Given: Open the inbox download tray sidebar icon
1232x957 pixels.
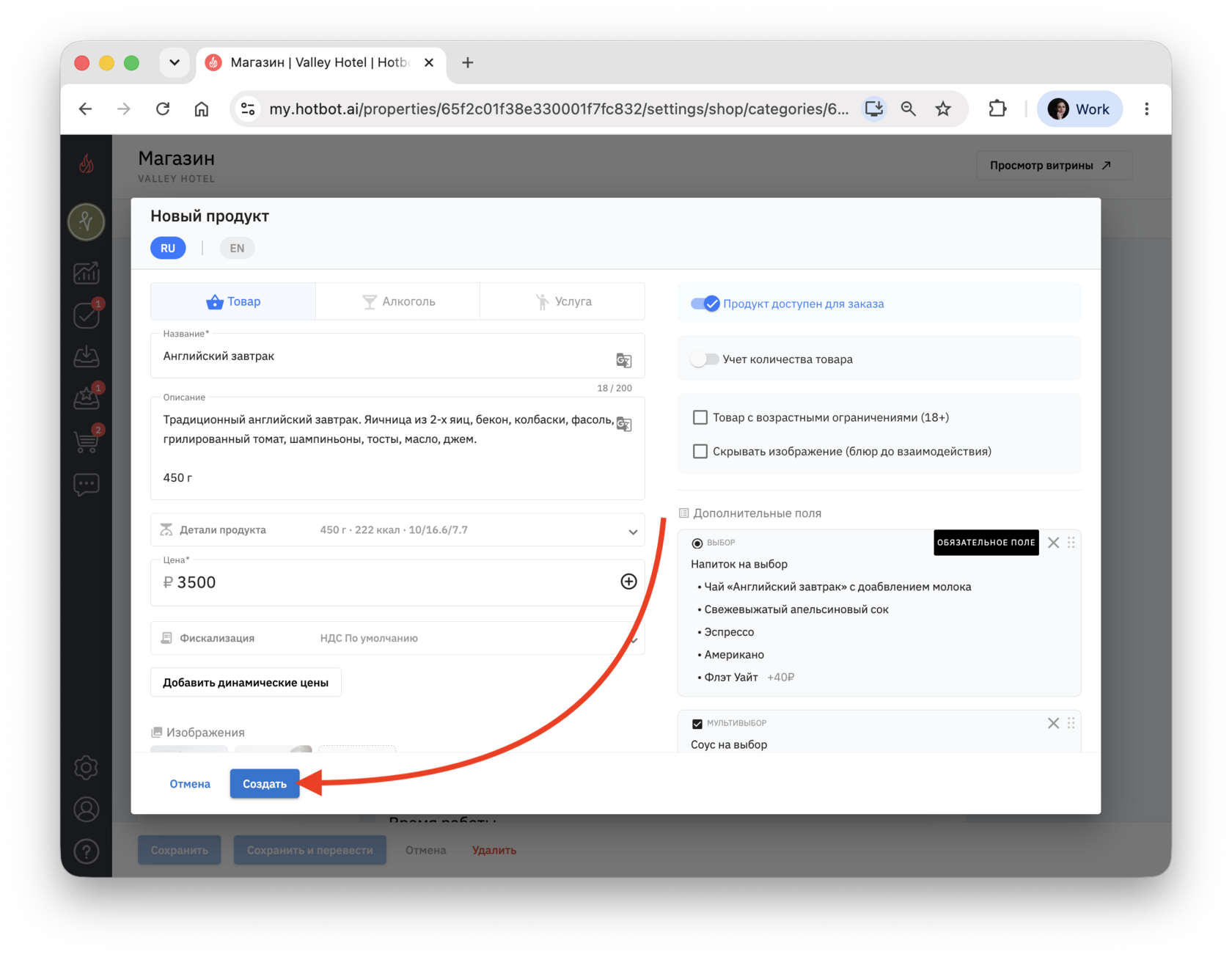Looking at the screenshot, I should [x=87, y=356].
